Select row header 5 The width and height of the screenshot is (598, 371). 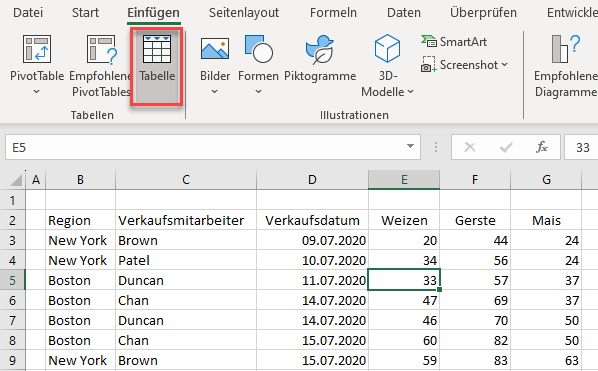point(13,280)
